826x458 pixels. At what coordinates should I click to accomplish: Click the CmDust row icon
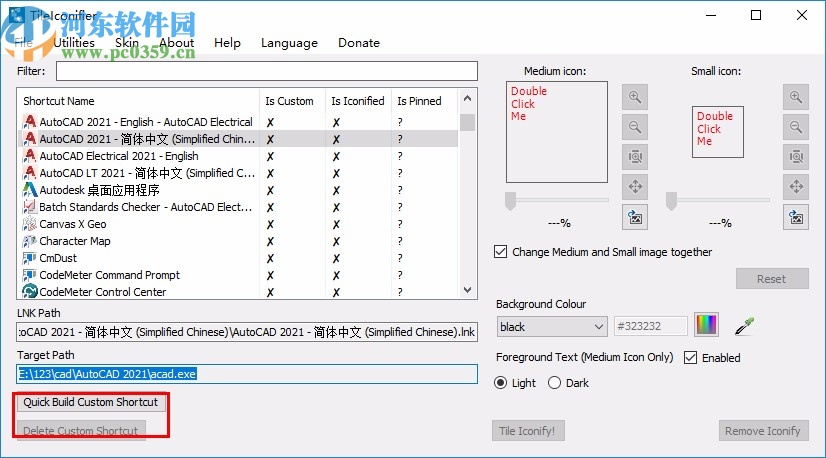[30, 258]
